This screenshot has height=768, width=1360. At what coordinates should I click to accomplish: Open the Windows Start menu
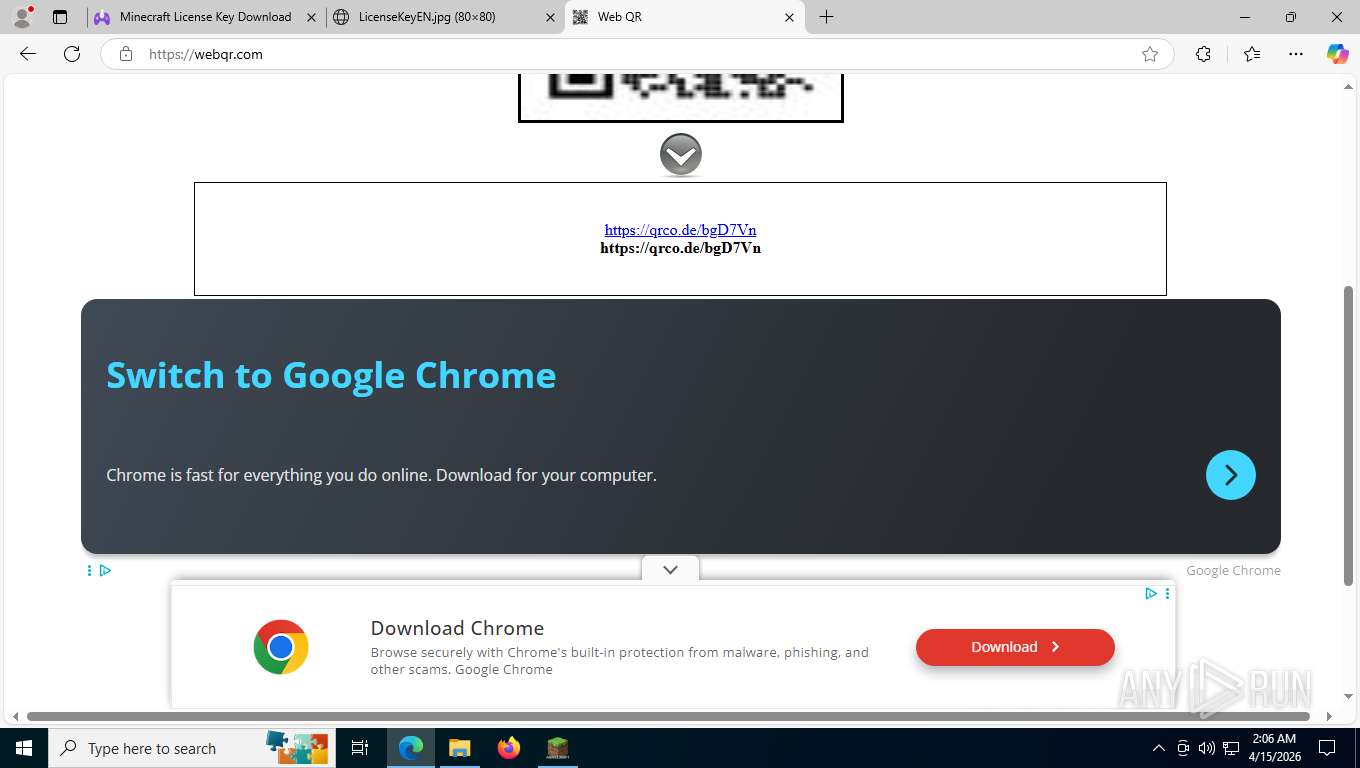click(x=23, y=748)
